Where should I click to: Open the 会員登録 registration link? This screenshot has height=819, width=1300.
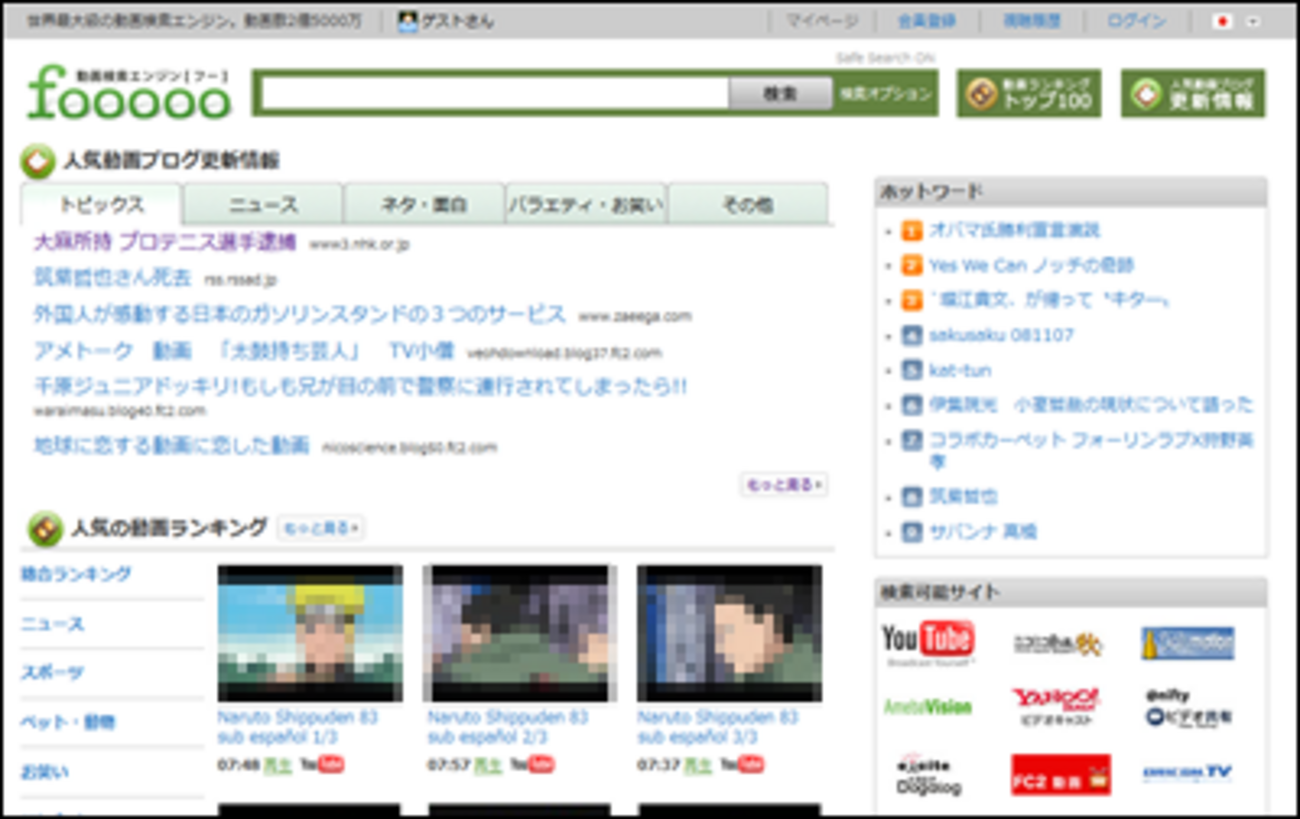(x=926, y=21)
